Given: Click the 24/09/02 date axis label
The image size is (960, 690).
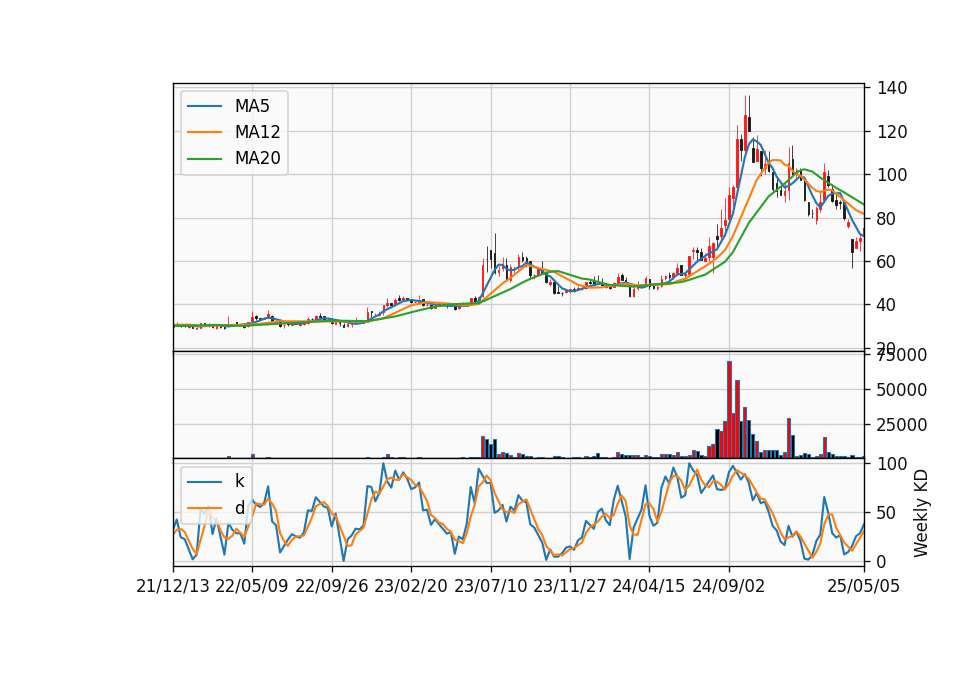Looking at the screenshot, I should click(729, 586).
